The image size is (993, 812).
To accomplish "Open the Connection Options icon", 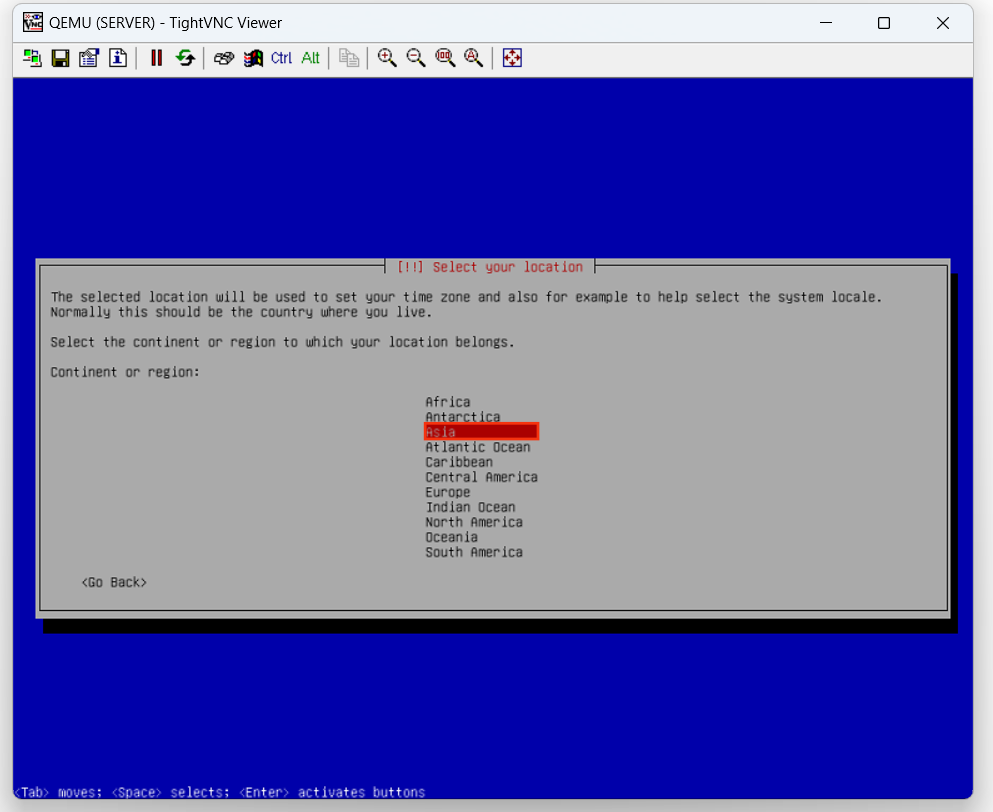I will tap(89, 58).
